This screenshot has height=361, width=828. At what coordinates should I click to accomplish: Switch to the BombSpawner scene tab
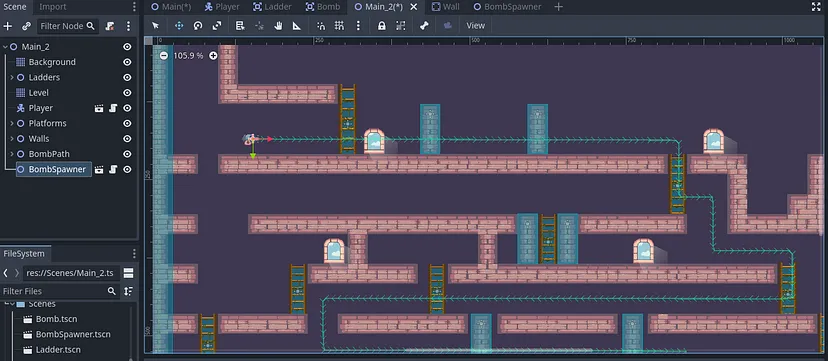507,7
